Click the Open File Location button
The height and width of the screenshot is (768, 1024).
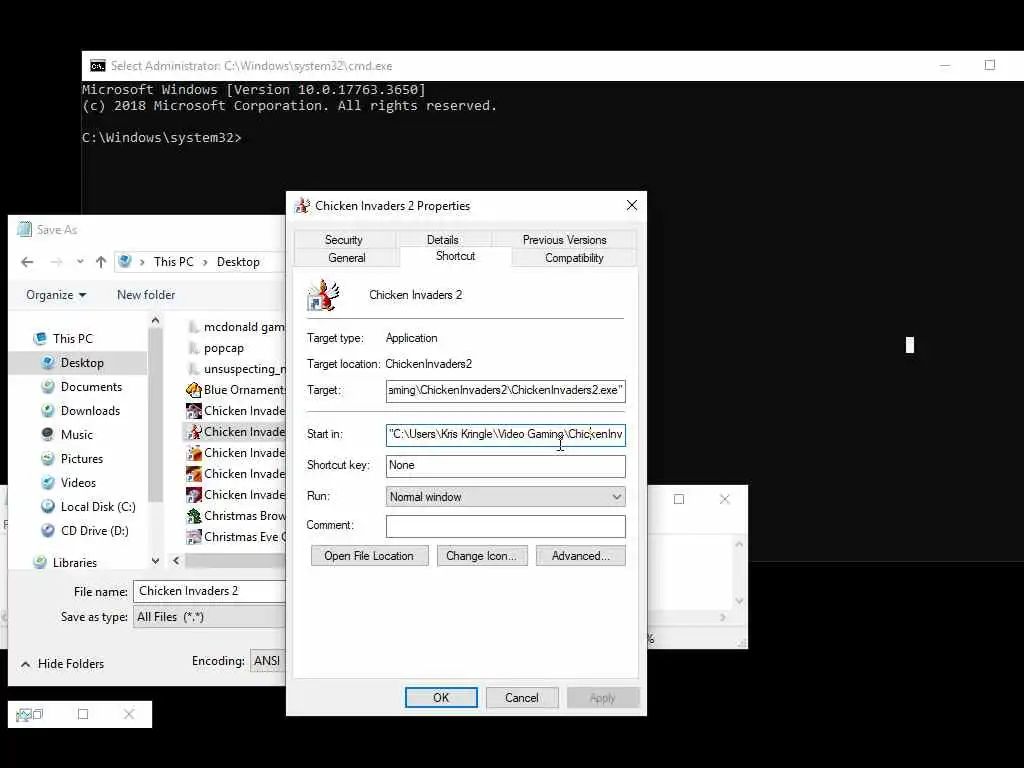click(369, 556)
